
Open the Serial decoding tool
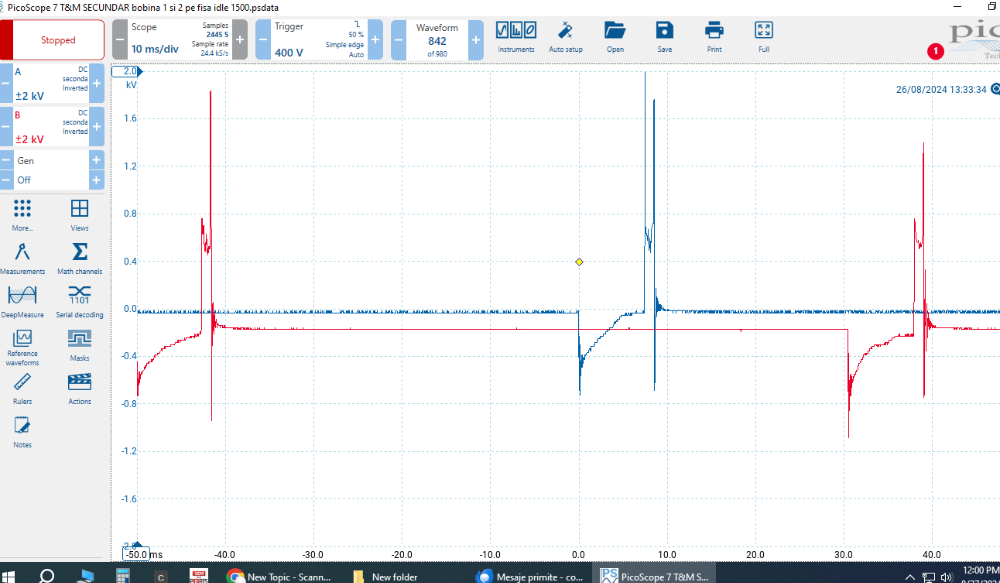80,300
